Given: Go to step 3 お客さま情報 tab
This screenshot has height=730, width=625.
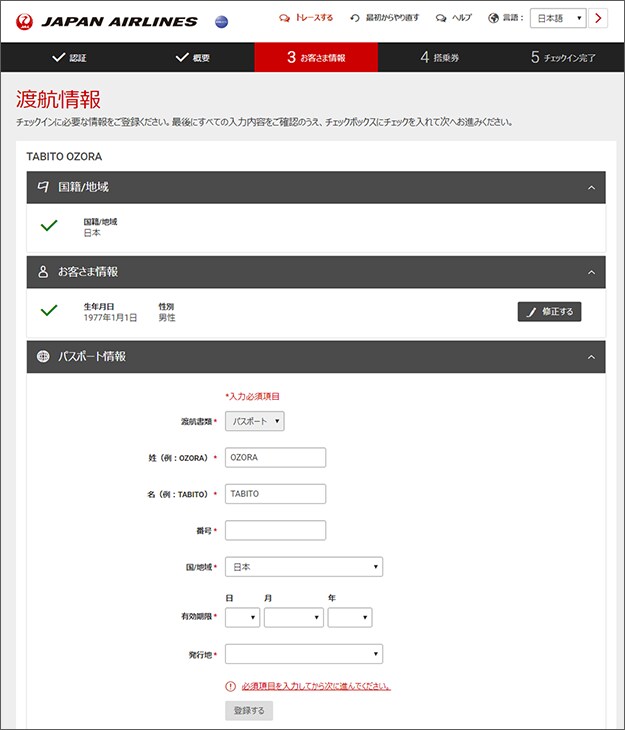Looking at the screenshot, I should [316, 58].
